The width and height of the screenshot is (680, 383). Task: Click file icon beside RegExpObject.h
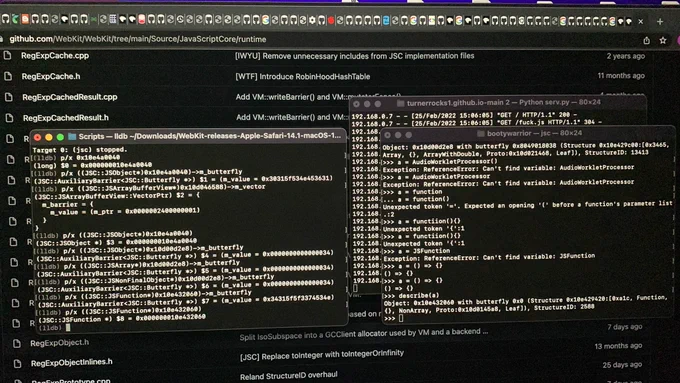coord(16,343)
